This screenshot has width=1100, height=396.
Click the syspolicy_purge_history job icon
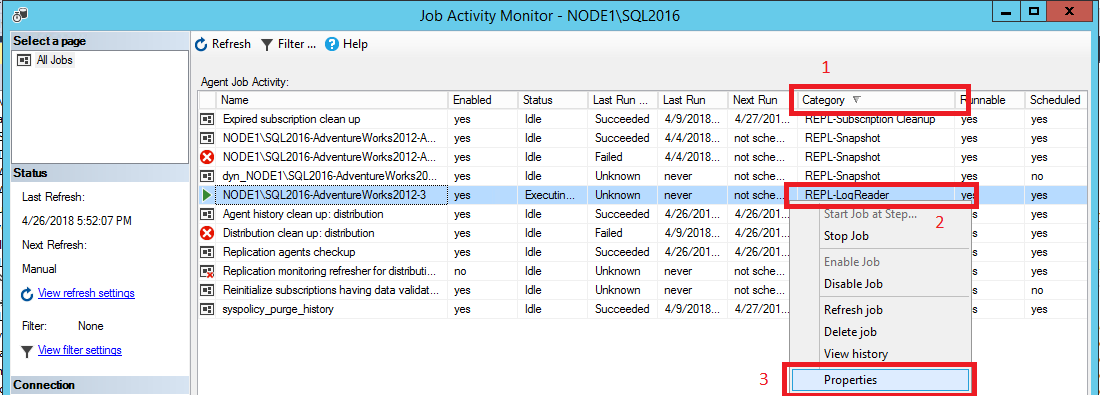click(x=207, y=309)
